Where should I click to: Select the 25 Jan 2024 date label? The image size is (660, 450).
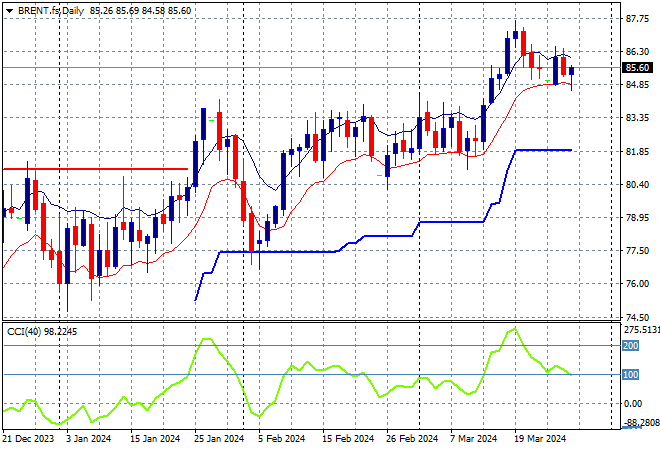click(219, 439)
